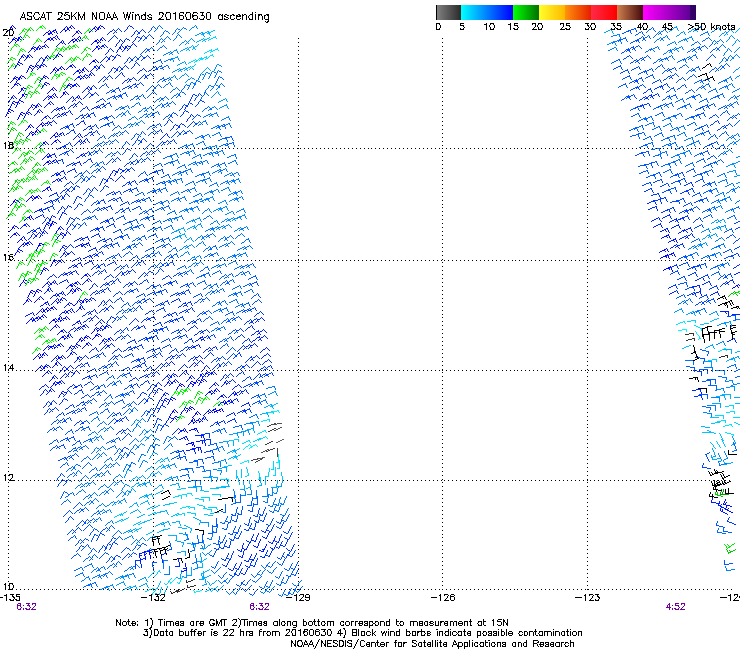
Task: Click the purple '4:52' swath time label
Action: (675, 607)
